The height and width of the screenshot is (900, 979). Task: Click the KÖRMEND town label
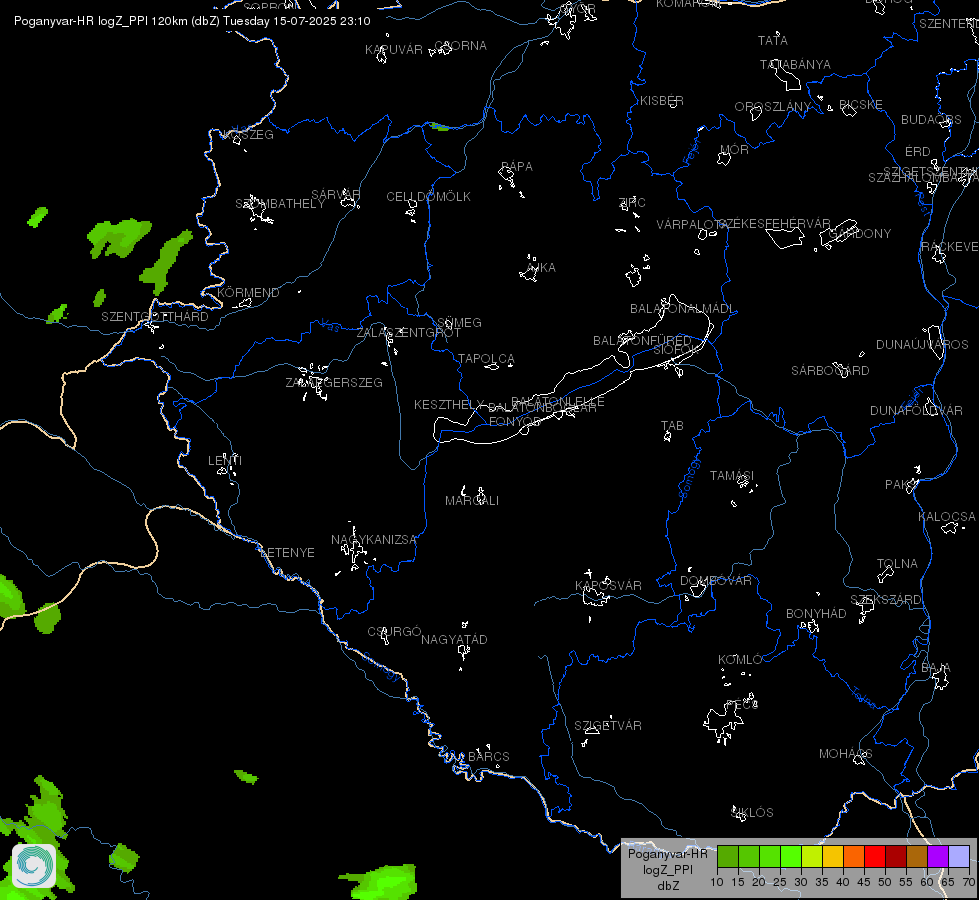[248, 293]
